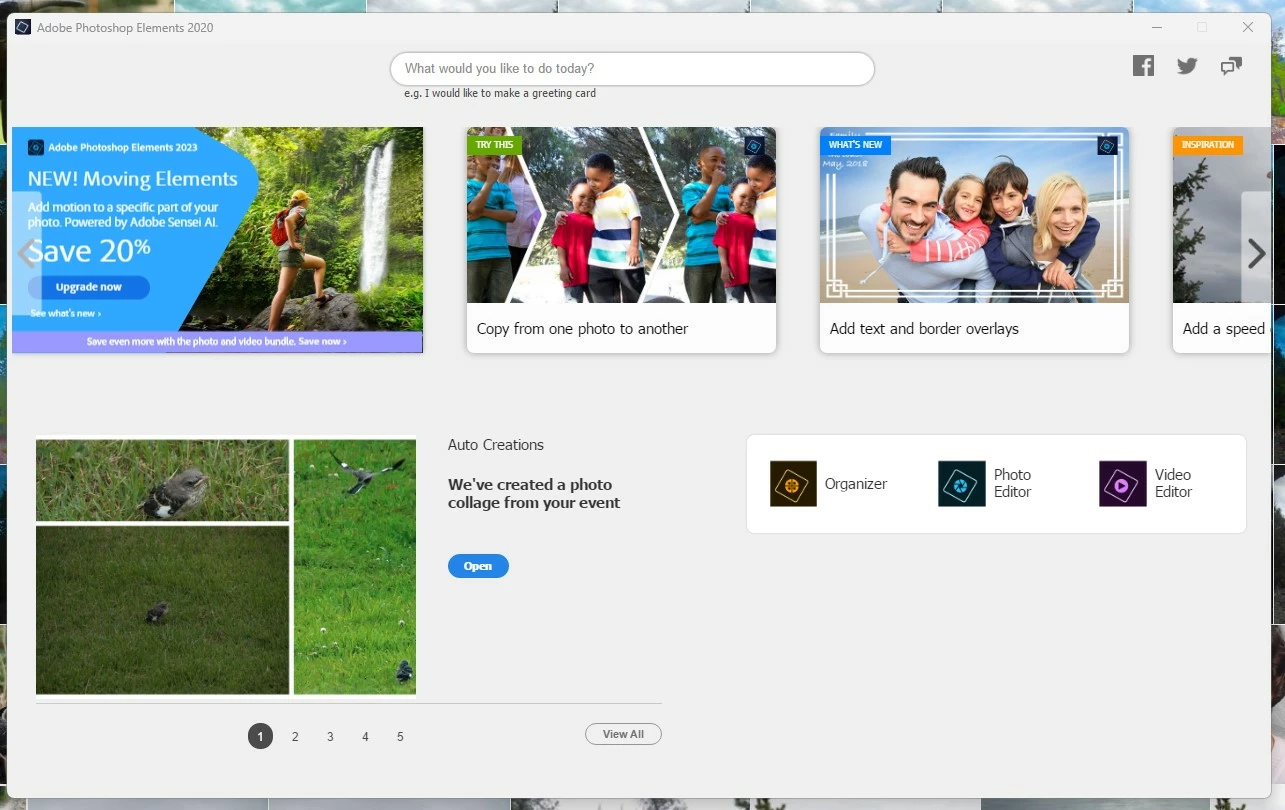Click "WHAT'S NEW" blue badge
The width and height of the screenshot is (1285, 810).
pos(855,145)
